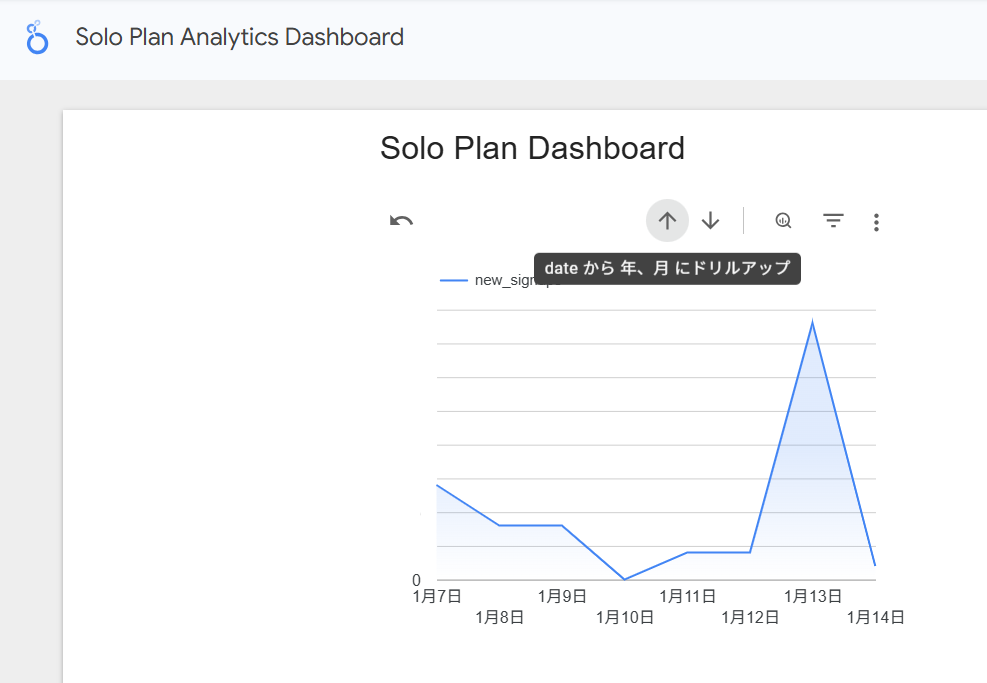This screenshot has width=987, height=683.
Task: Open the explore magnifier icon
Action: pos(784,221)
